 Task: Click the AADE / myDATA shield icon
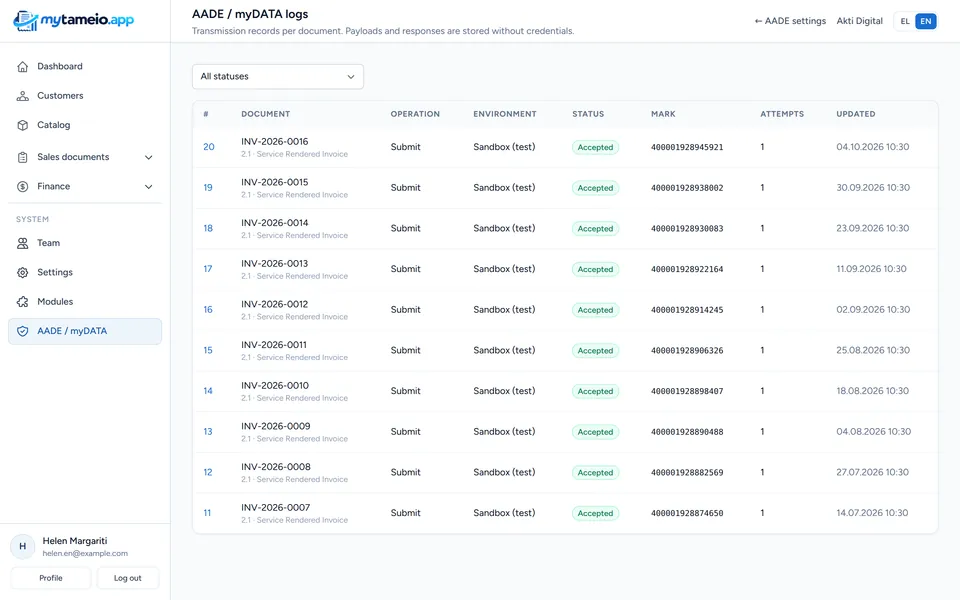click(23, 331)
